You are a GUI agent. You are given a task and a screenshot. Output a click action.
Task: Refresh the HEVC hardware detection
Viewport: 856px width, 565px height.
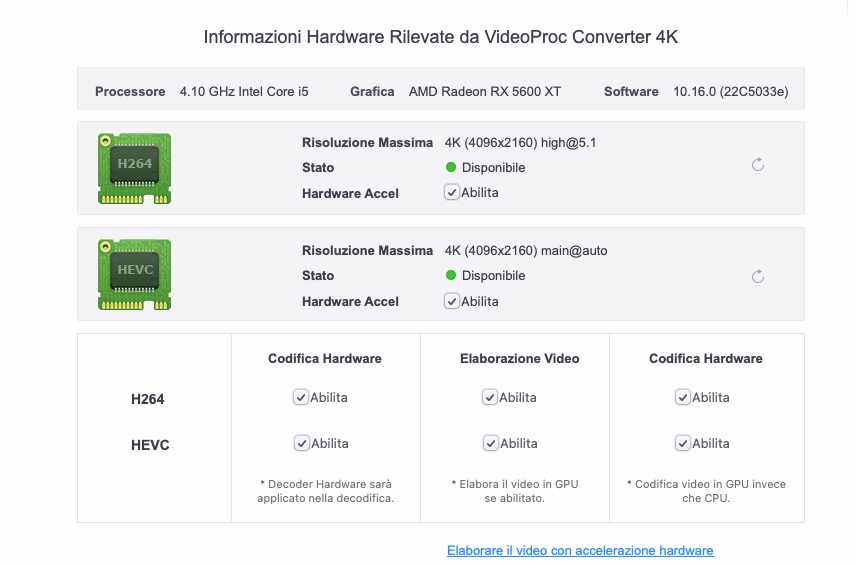click(x=758, y=276)
